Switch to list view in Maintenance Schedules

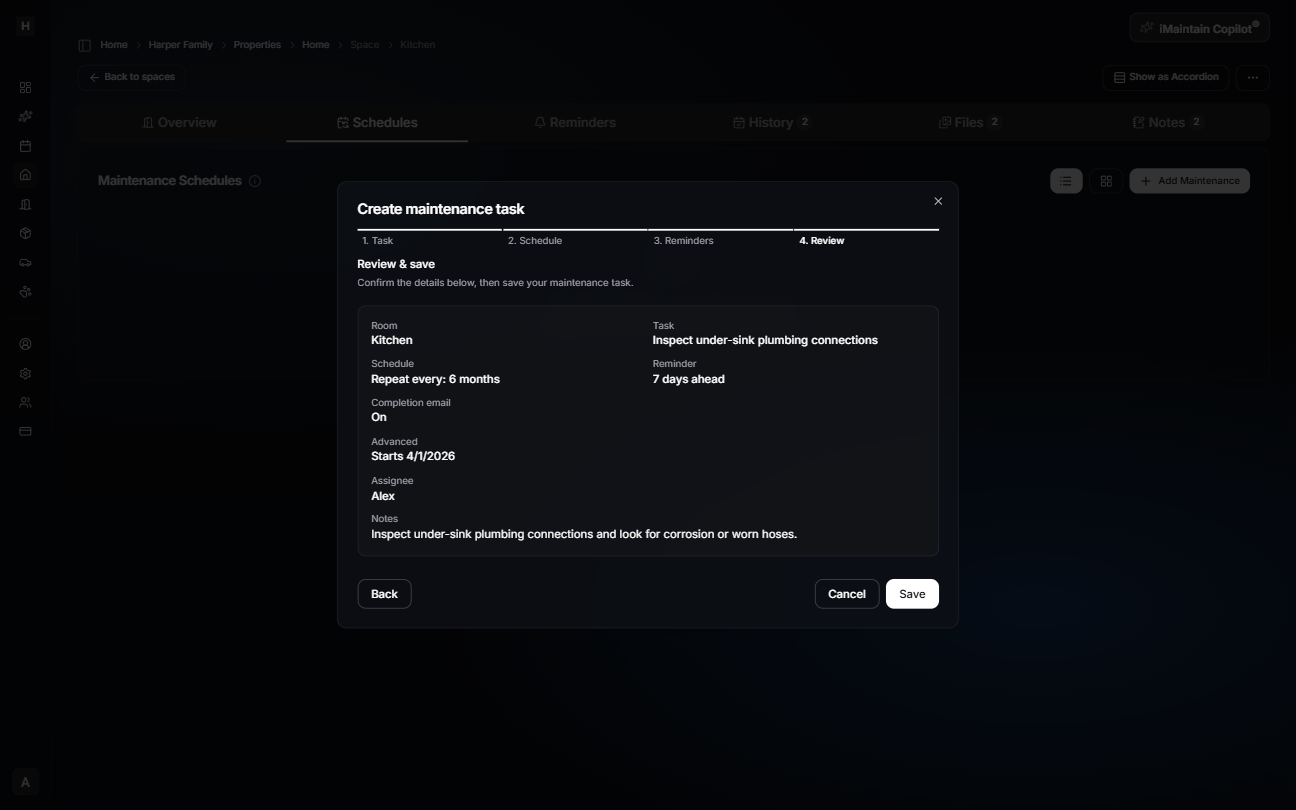[x=1065, y=181]
